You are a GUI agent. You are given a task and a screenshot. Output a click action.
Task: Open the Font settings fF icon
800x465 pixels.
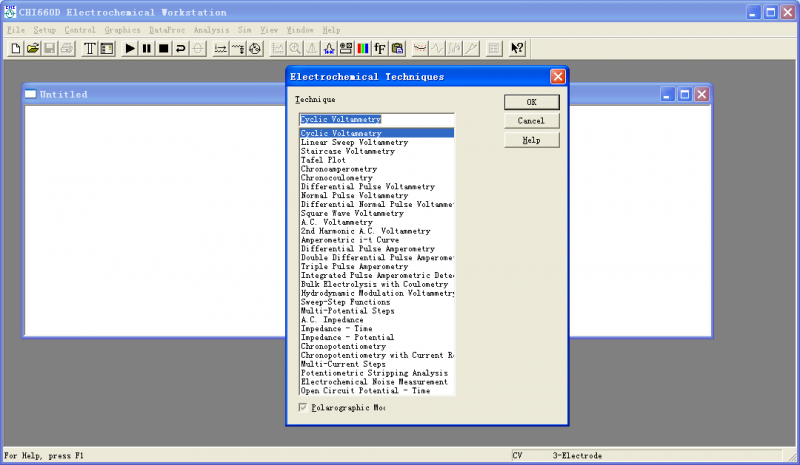[x=380, y=48]
